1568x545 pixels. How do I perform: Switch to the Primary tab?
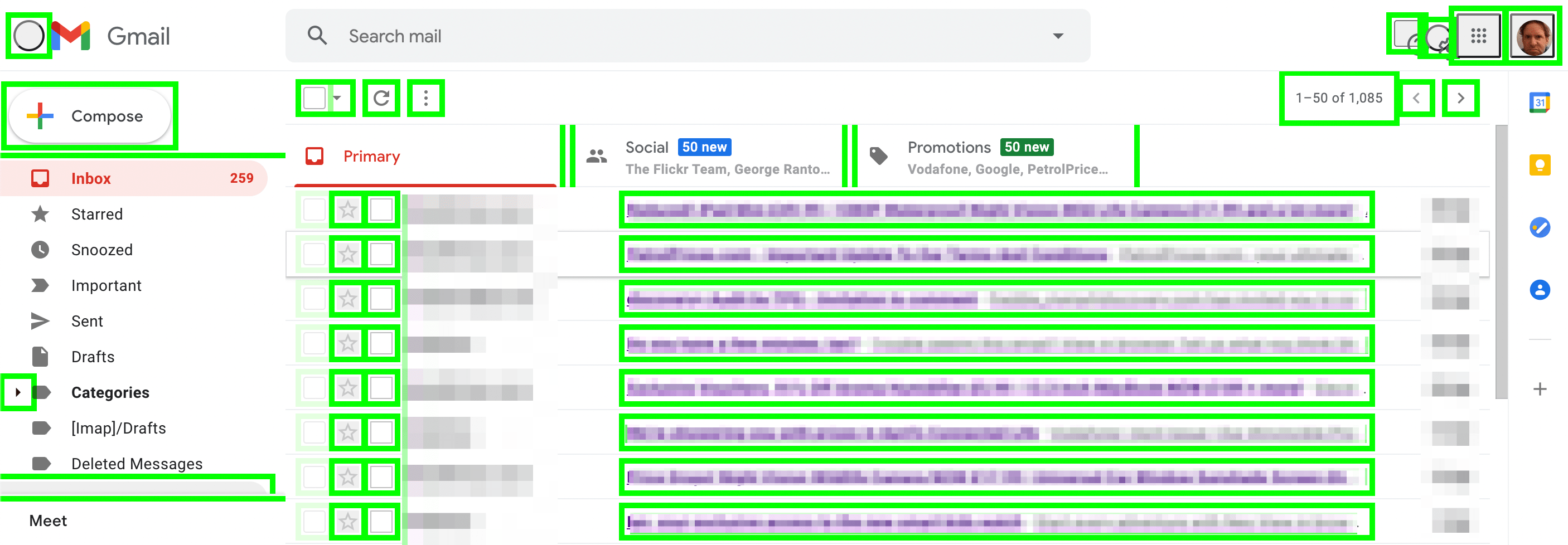[426, 157]
